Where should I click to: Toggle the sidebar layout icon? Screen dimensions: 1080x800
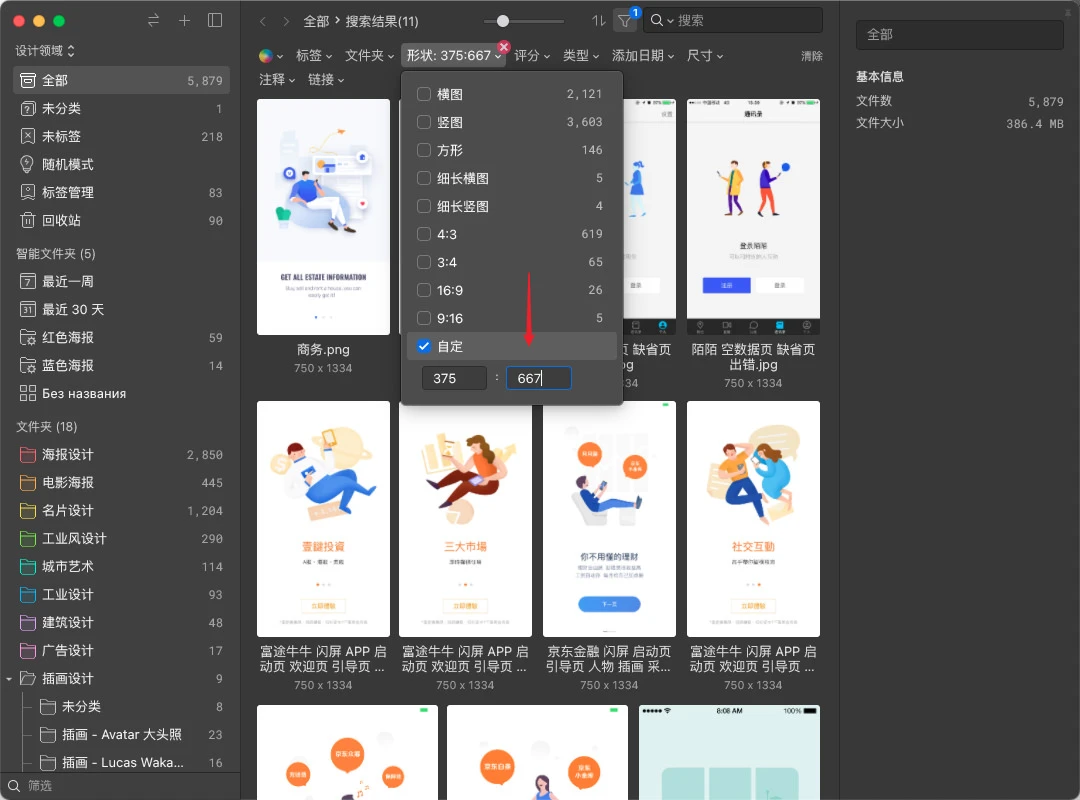[215, 21]
